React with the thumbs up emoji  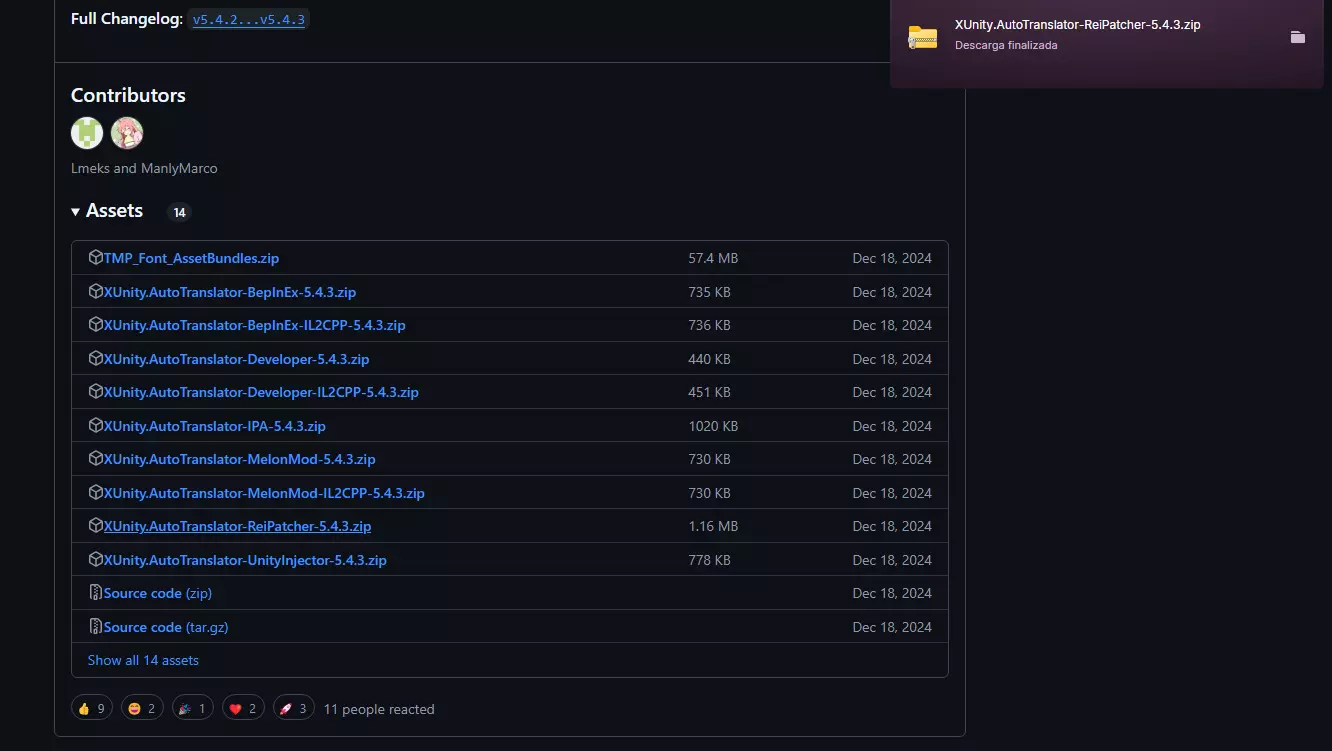pos(91,708)
